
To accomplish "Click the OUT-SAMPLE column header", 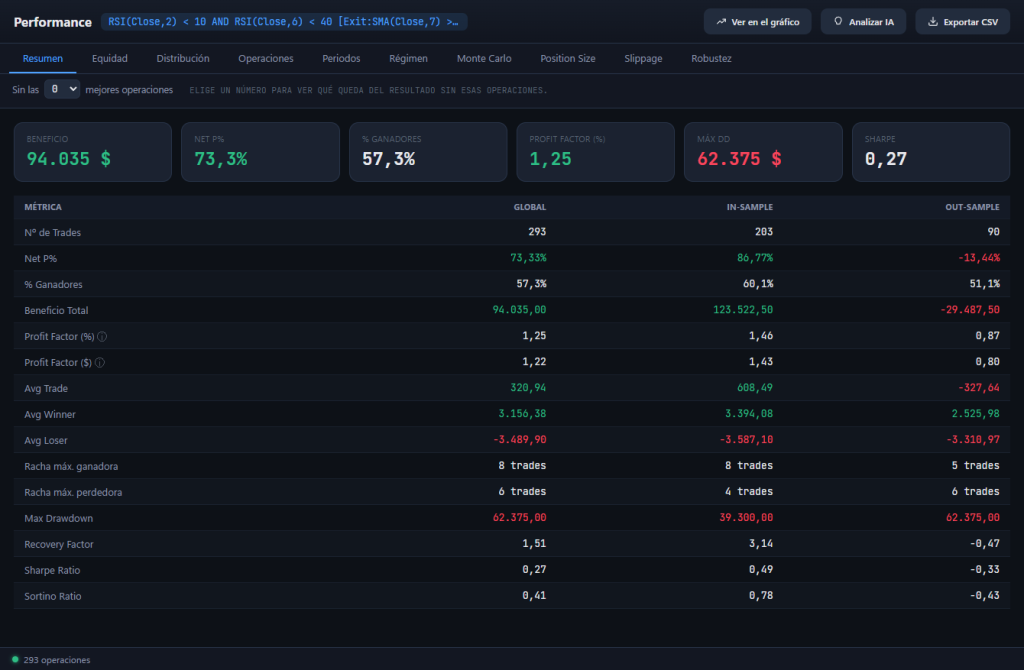I will click(972, 207).
